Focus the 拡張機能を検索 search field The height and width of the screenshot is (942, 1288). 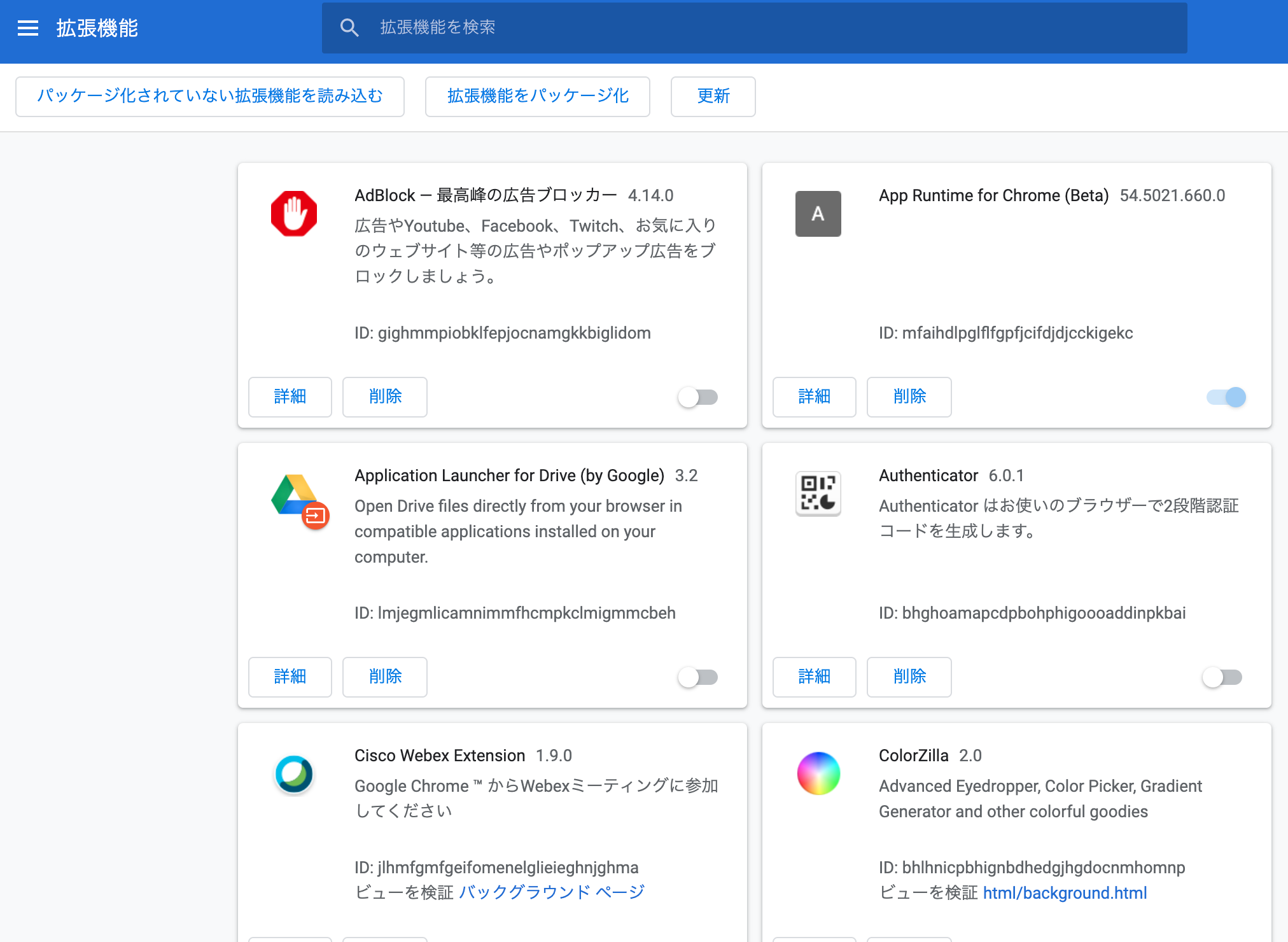pyautogui.click(x=764, y=27)
